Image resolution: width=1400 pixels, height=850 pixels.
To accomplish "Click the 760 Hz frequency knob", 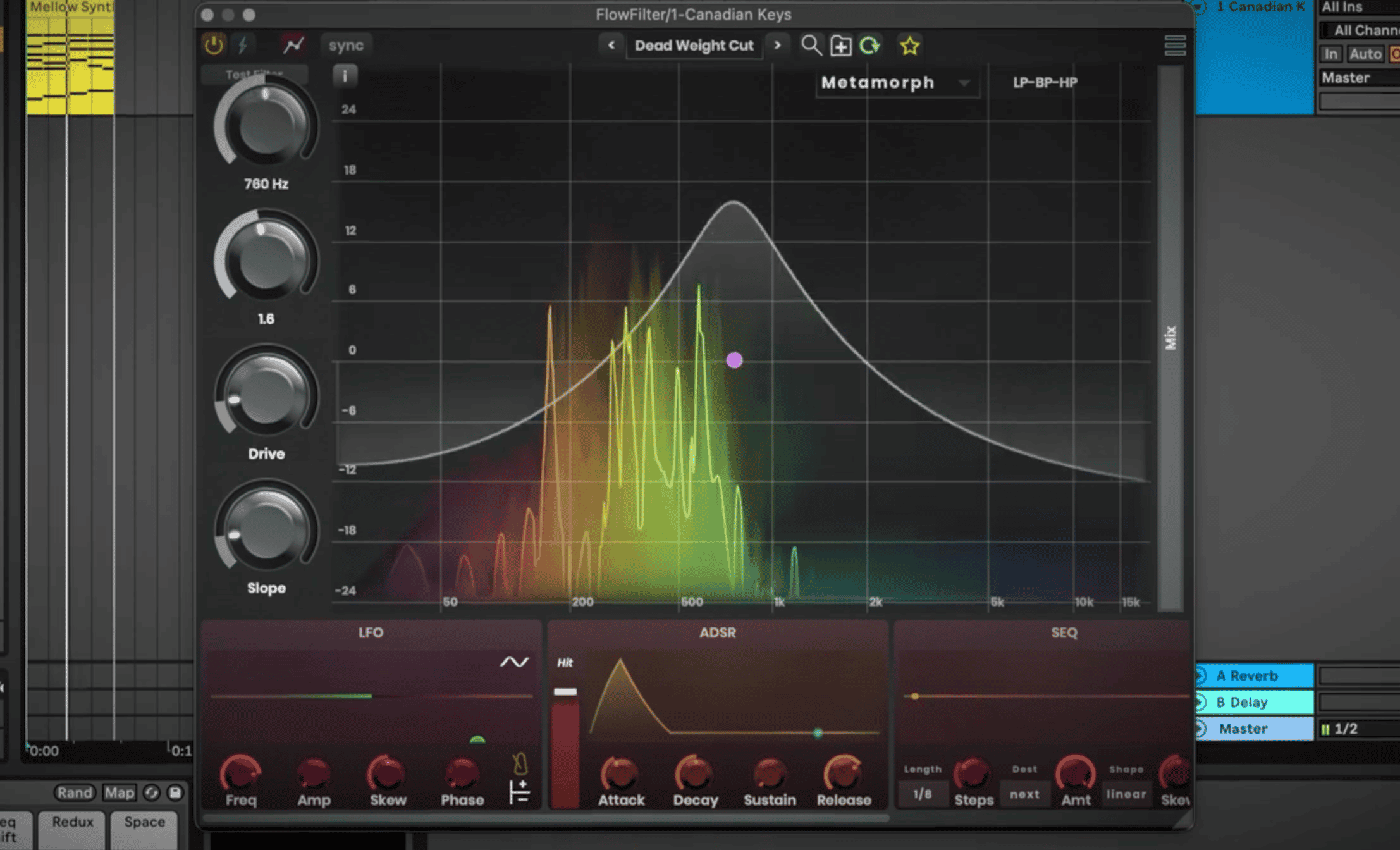I will click(266, 125).
